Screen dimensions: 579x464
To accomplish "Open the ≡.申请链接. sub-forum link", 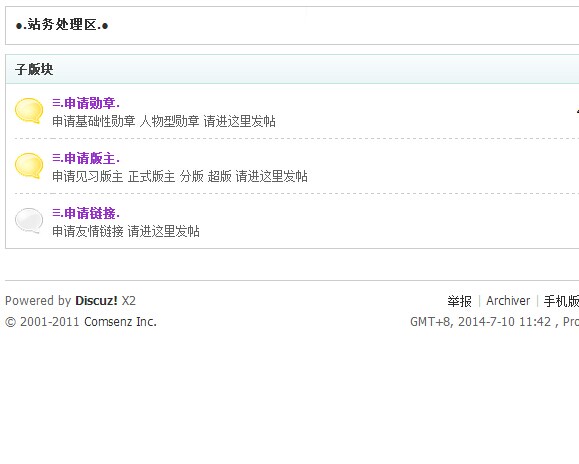I will coord(86,213).
